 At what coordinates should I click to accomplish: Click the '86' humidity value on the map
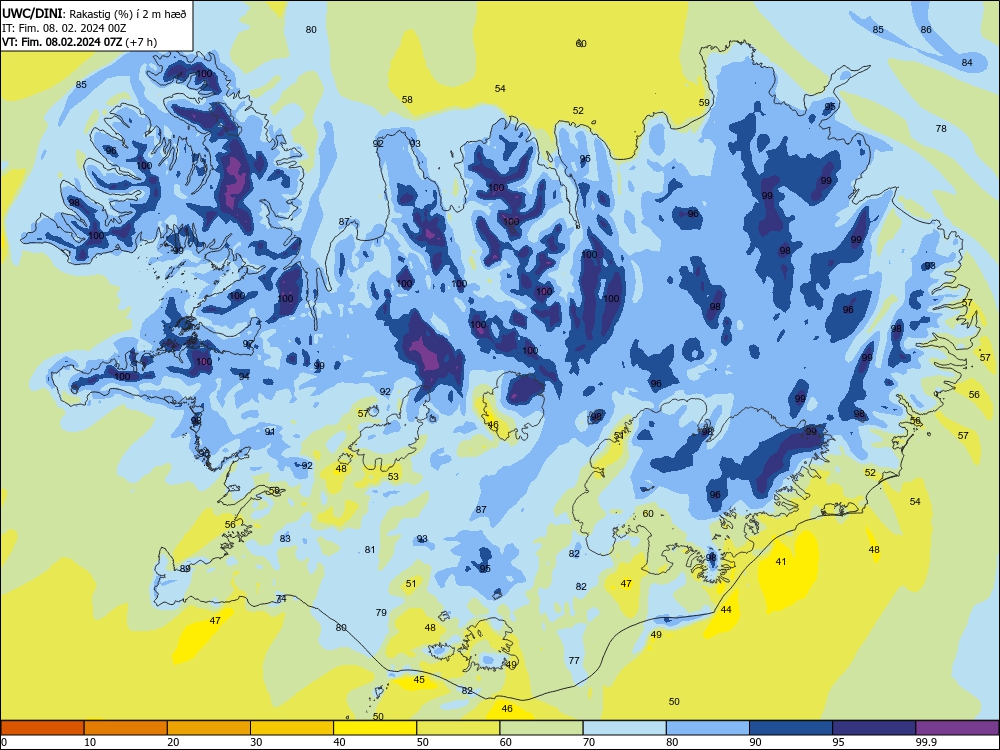926,29
